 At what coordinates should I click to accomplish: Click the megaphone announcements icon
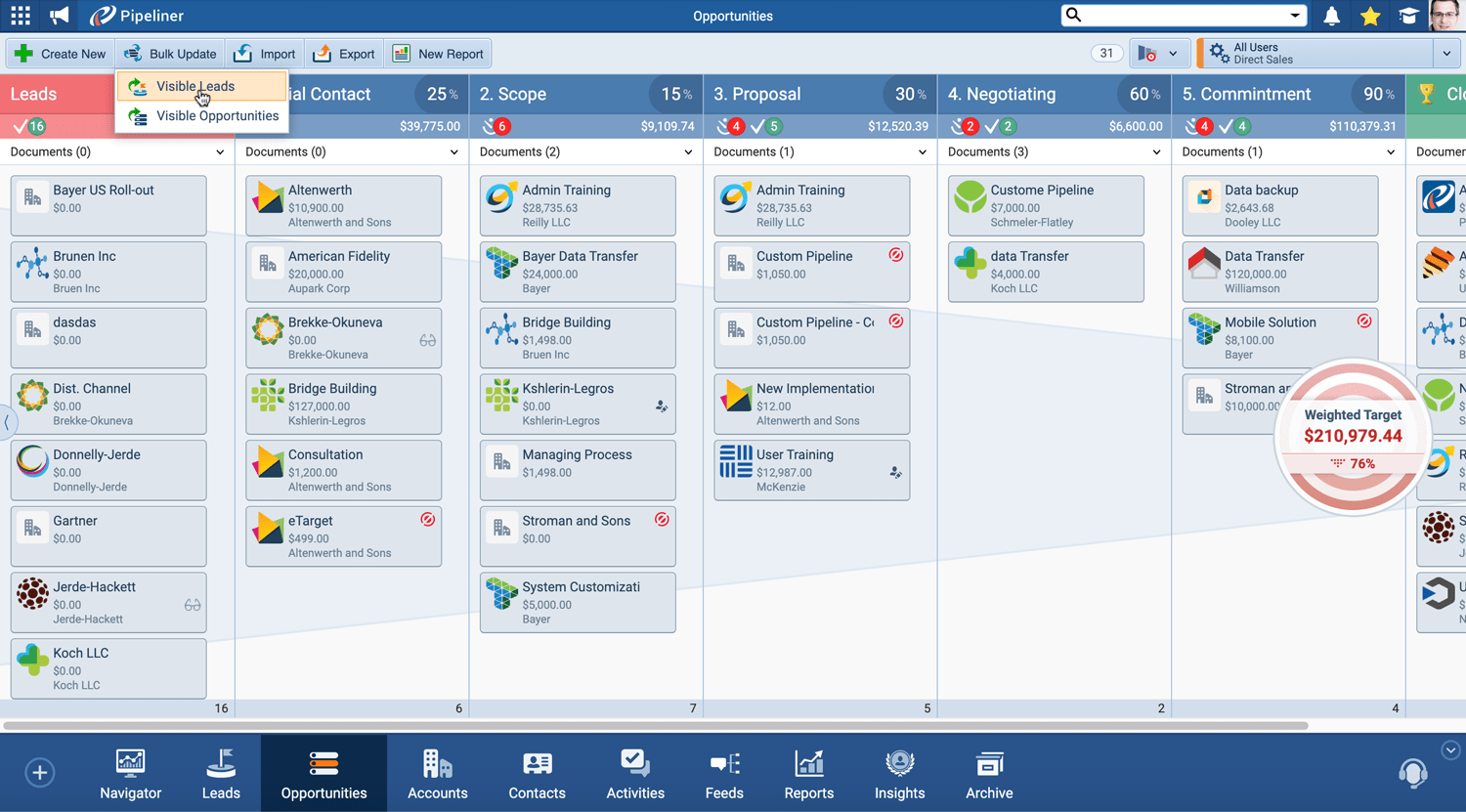coord(60,16)
